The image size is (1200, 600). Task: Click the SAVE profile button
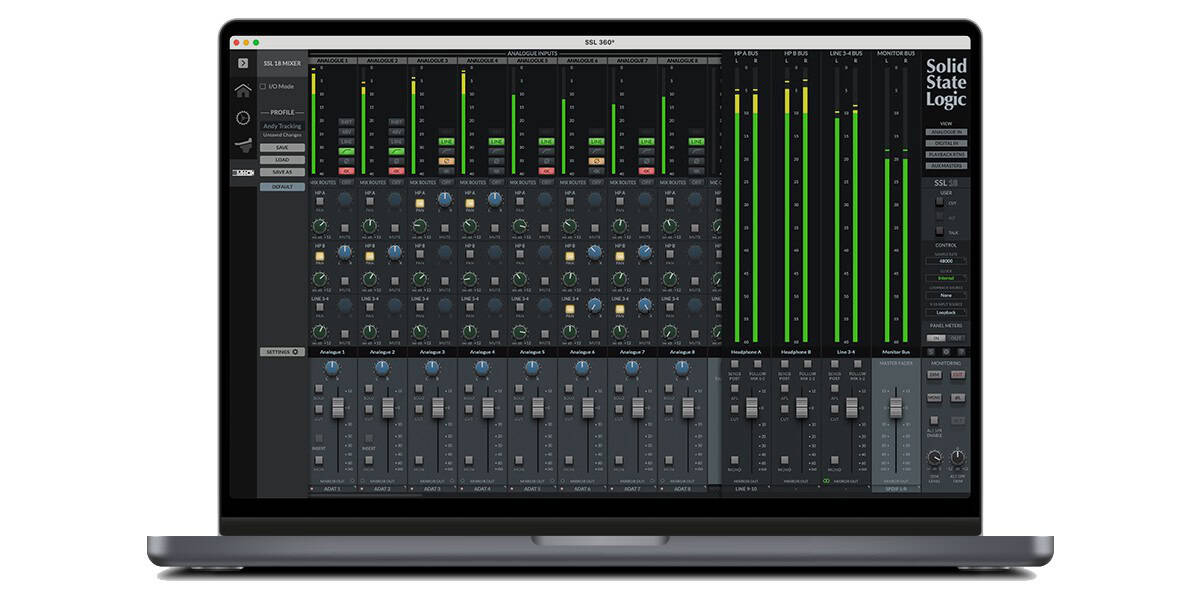tap(282, 147)
